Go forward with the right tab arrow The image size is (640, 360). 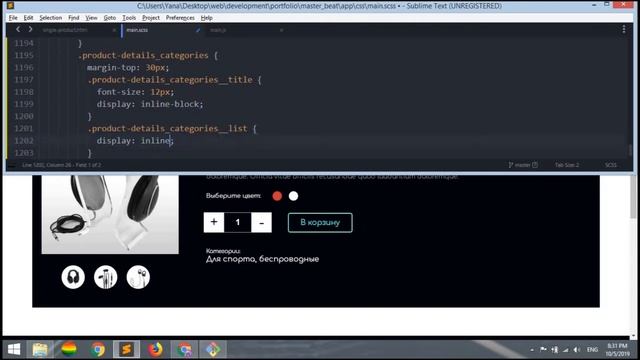(30, 29)
